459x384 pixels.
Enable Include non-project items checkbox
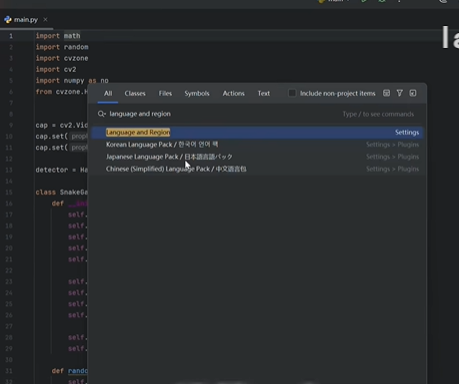pos(292,93)
